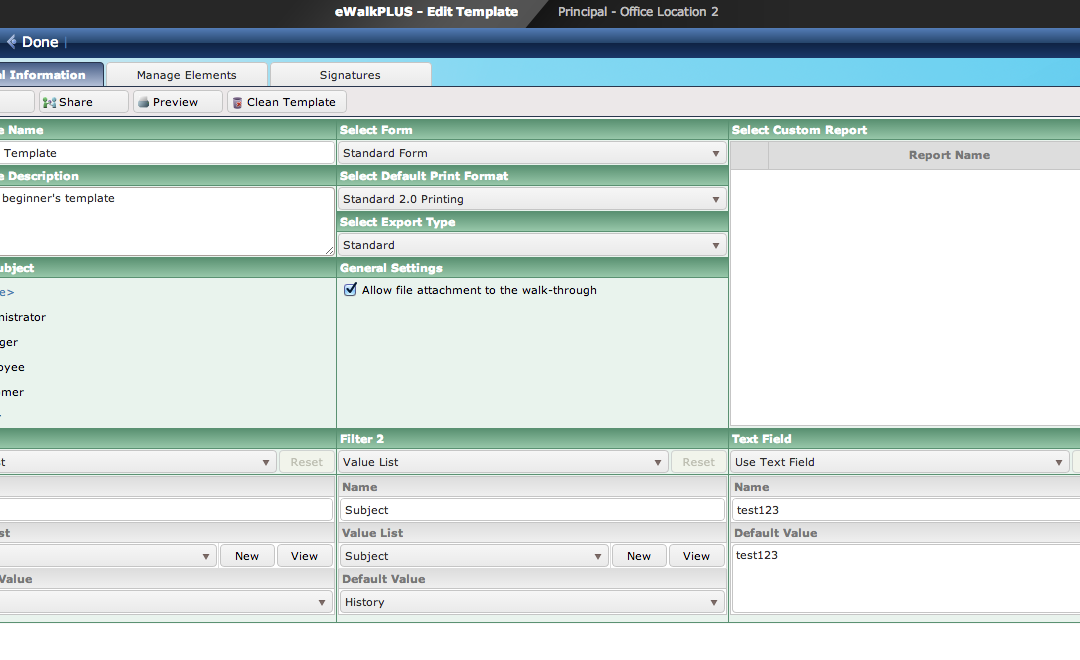1080x660 pixels.
Task: Click the template name input field
Action: tap(167, 153)
